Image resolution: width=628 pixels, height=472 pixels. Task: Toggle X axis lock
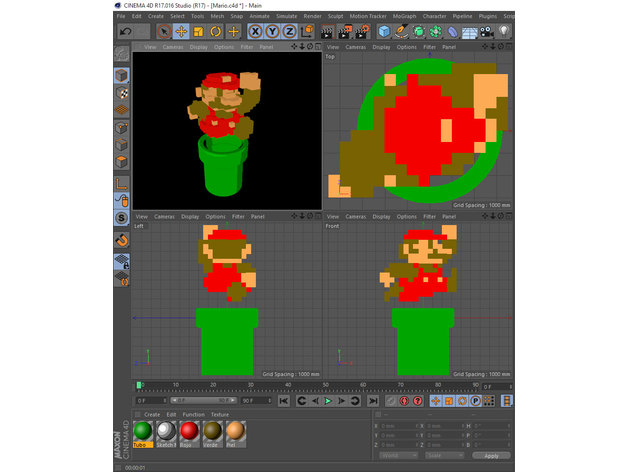[x=255, y=31]
